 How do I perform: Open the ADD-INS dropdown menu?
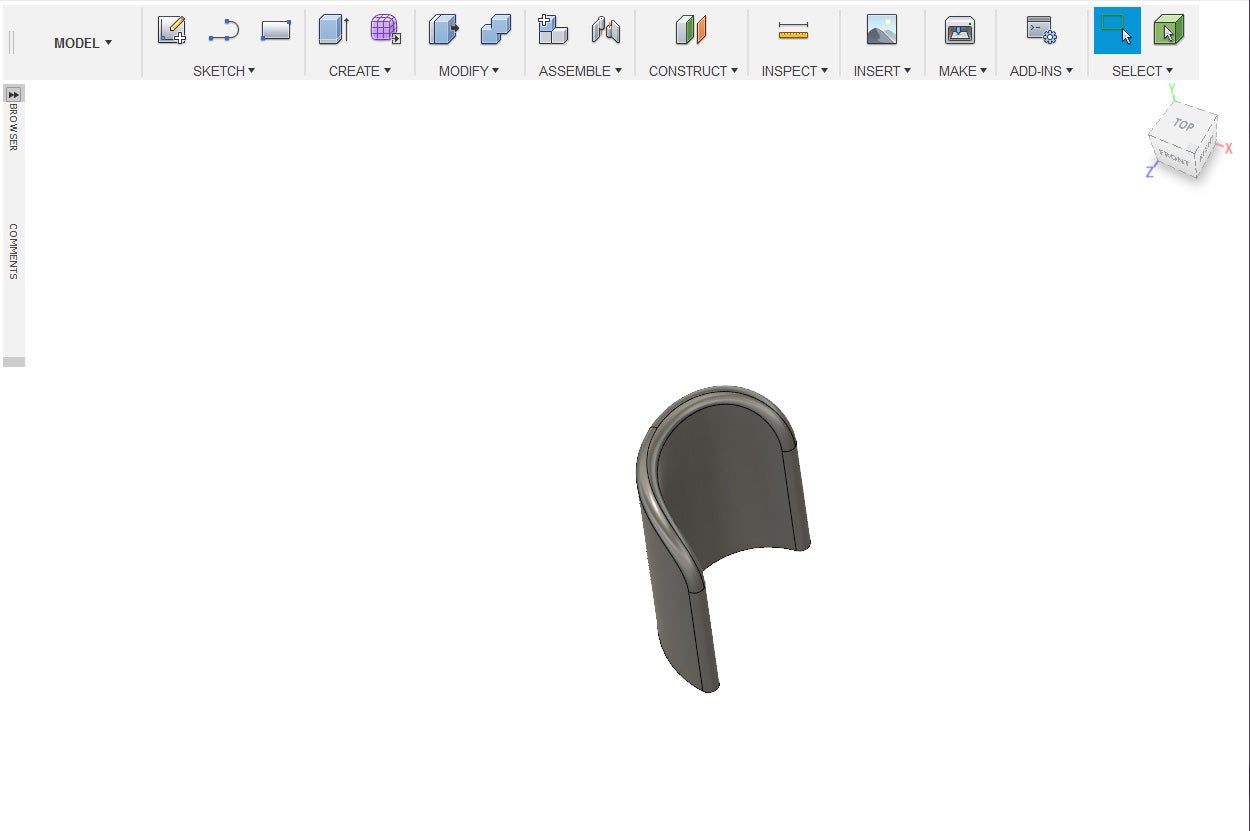1041,71
